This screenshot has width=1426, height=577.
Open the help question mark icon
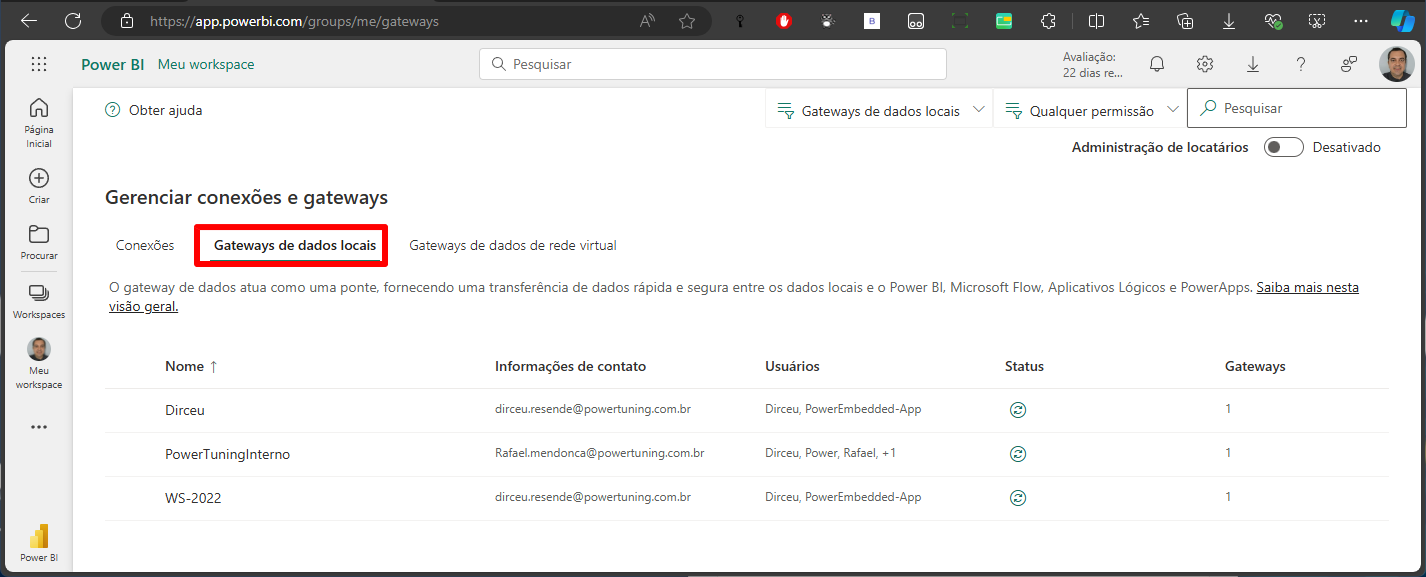1301,64
